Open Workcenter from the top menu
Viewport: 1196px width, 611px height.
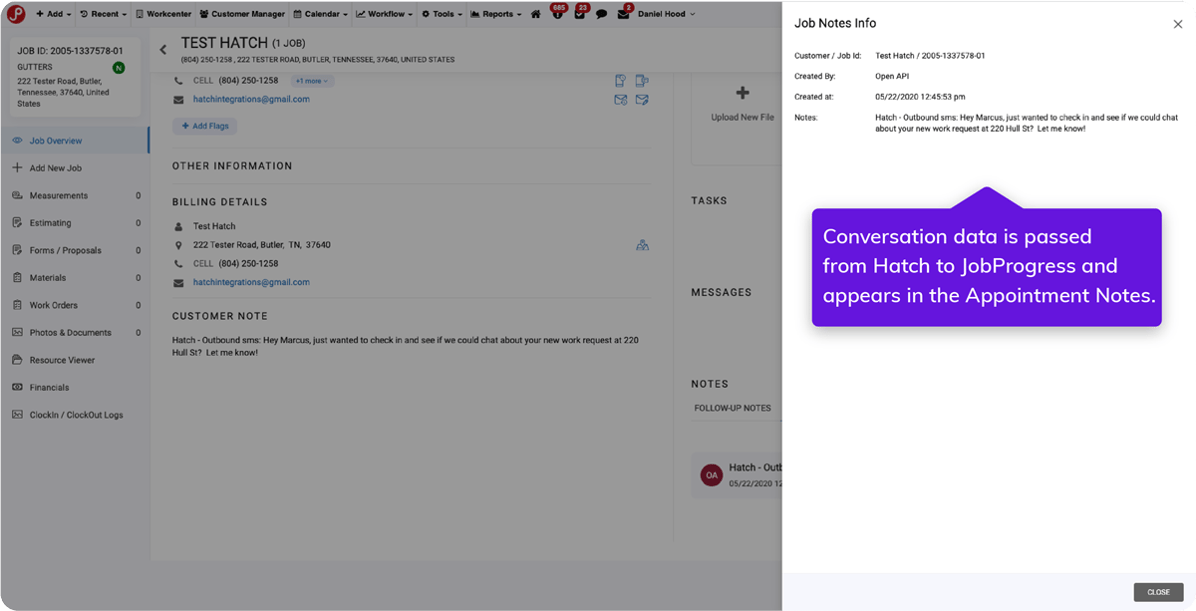(x=164, y=14)
